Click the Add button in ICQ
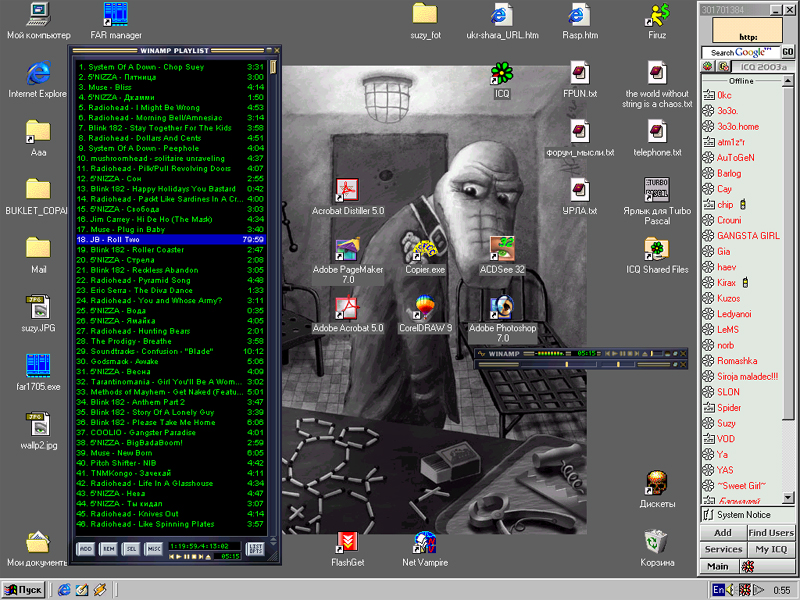The image size is (800, 600). click(x=723, y=533)
